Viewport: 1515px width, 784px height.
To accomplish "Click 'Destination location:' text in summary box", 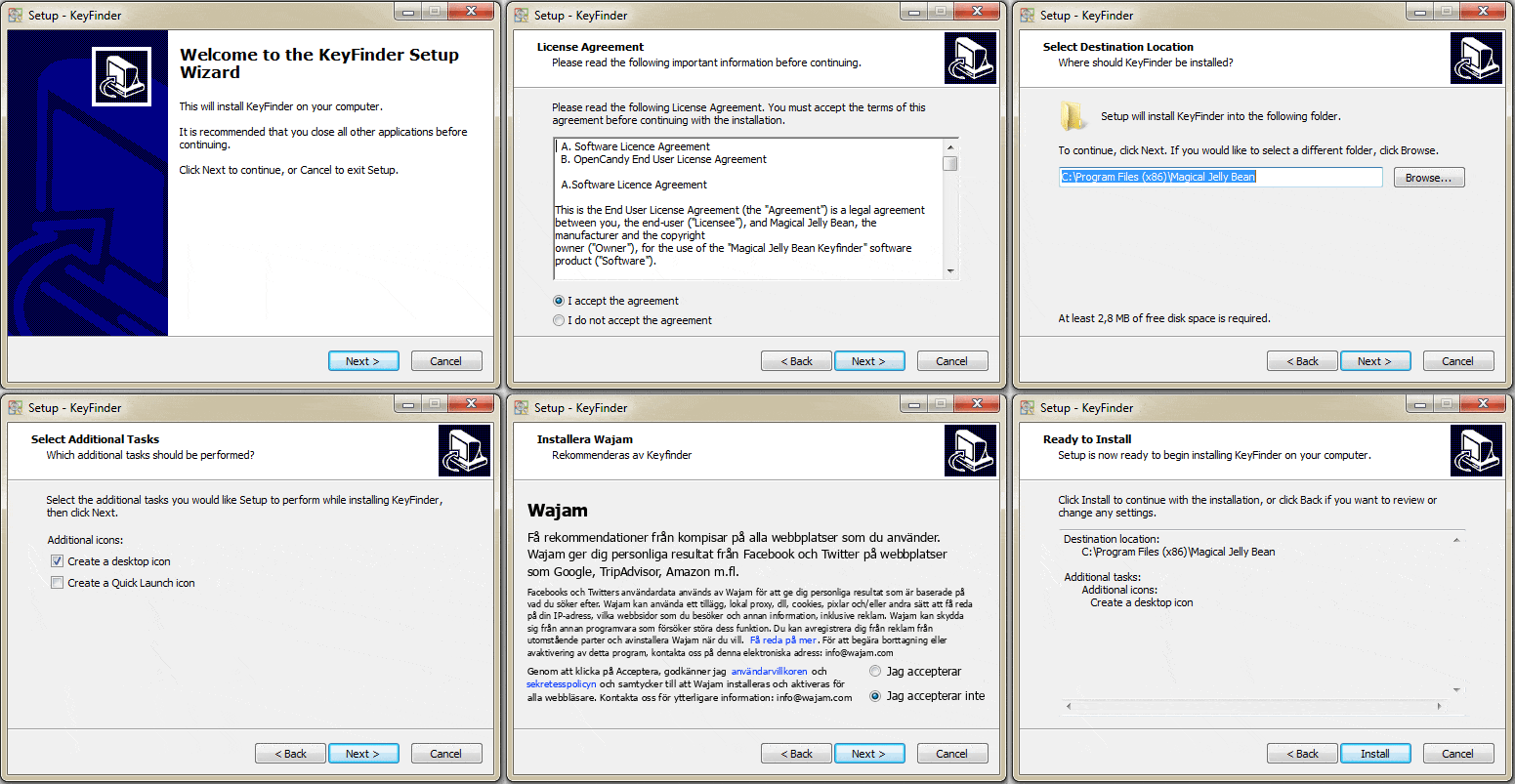I will tap(1112, 539).
